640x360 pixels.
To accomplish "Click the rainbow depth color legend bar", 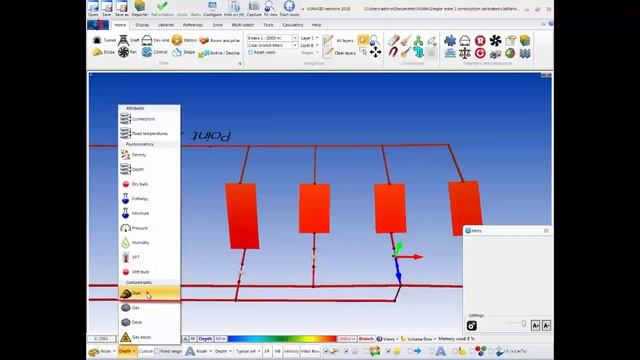I will (x=282, y=339).
